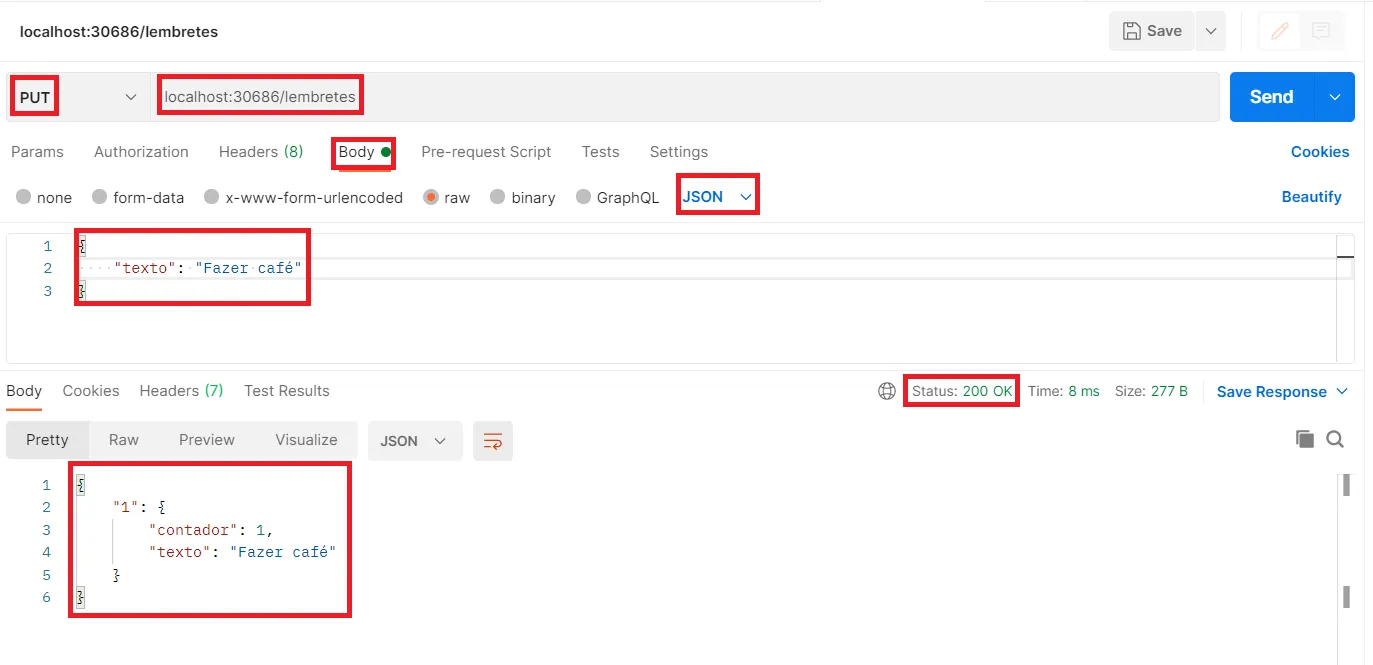This screenshot has width=1373, height=665.
Task: Open the request body JSON format dropdown
Action: coord(717,197)
